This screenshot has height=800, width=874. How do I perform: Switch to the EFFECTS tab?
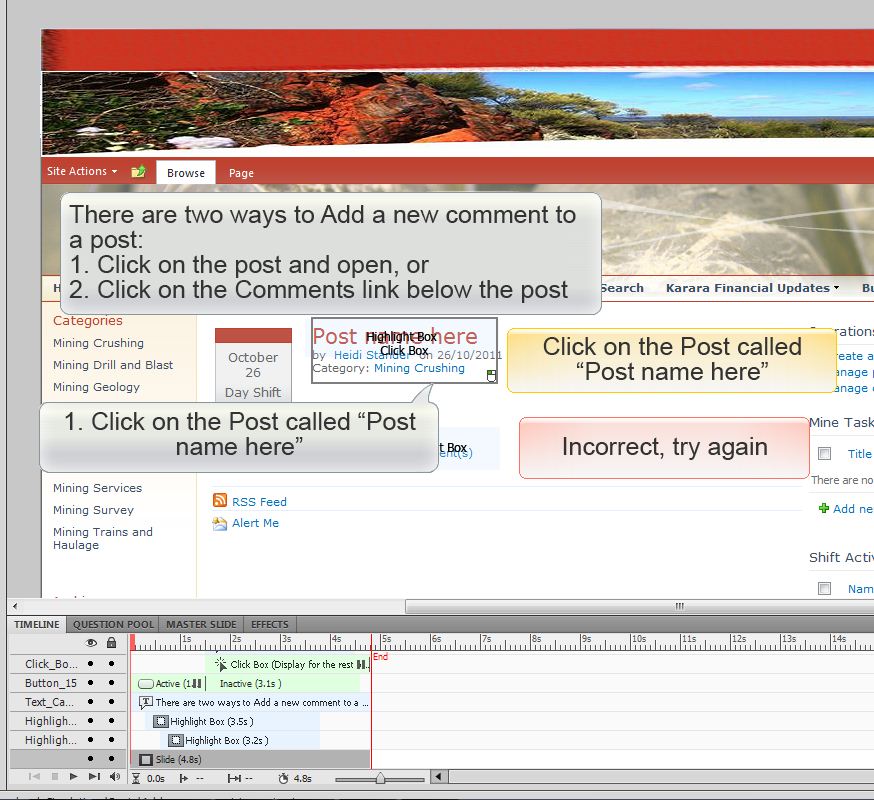tap(268, 624)
